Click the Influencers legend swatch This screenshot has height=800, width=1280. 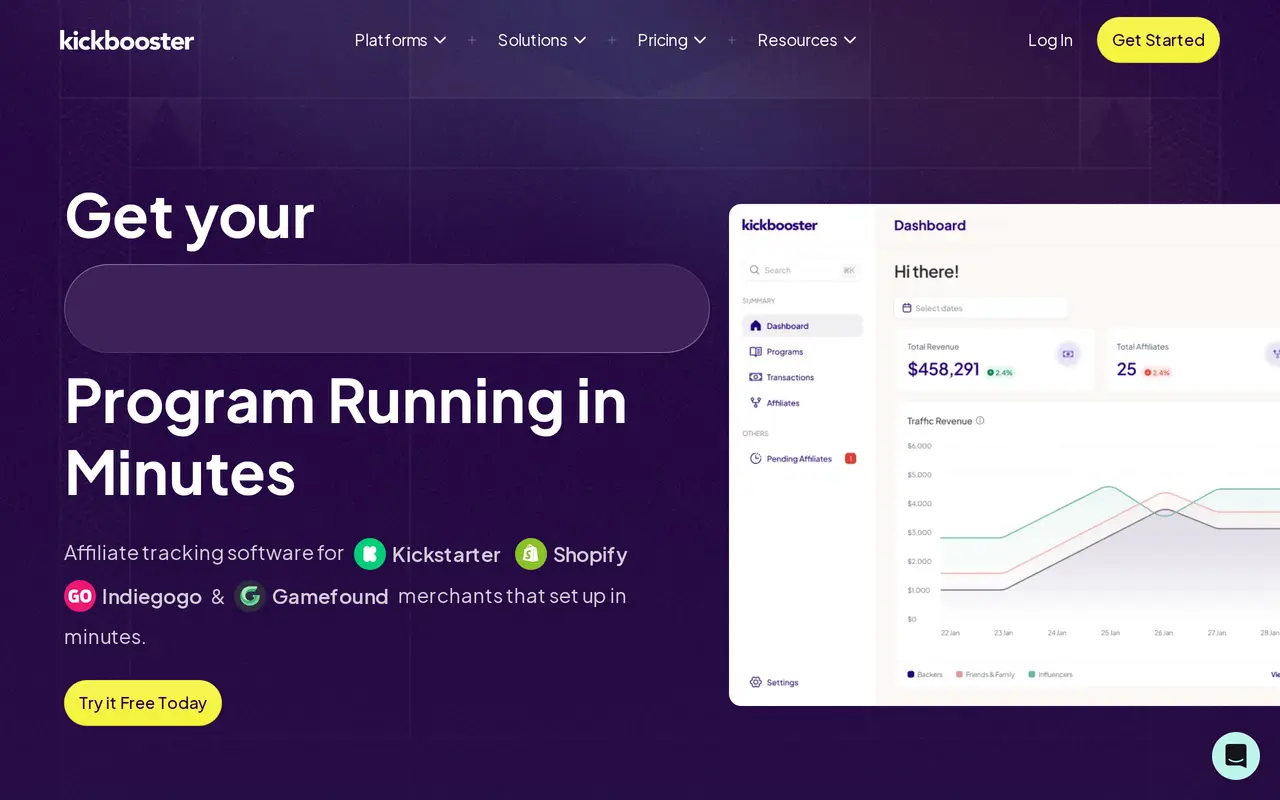(1032, 675)
